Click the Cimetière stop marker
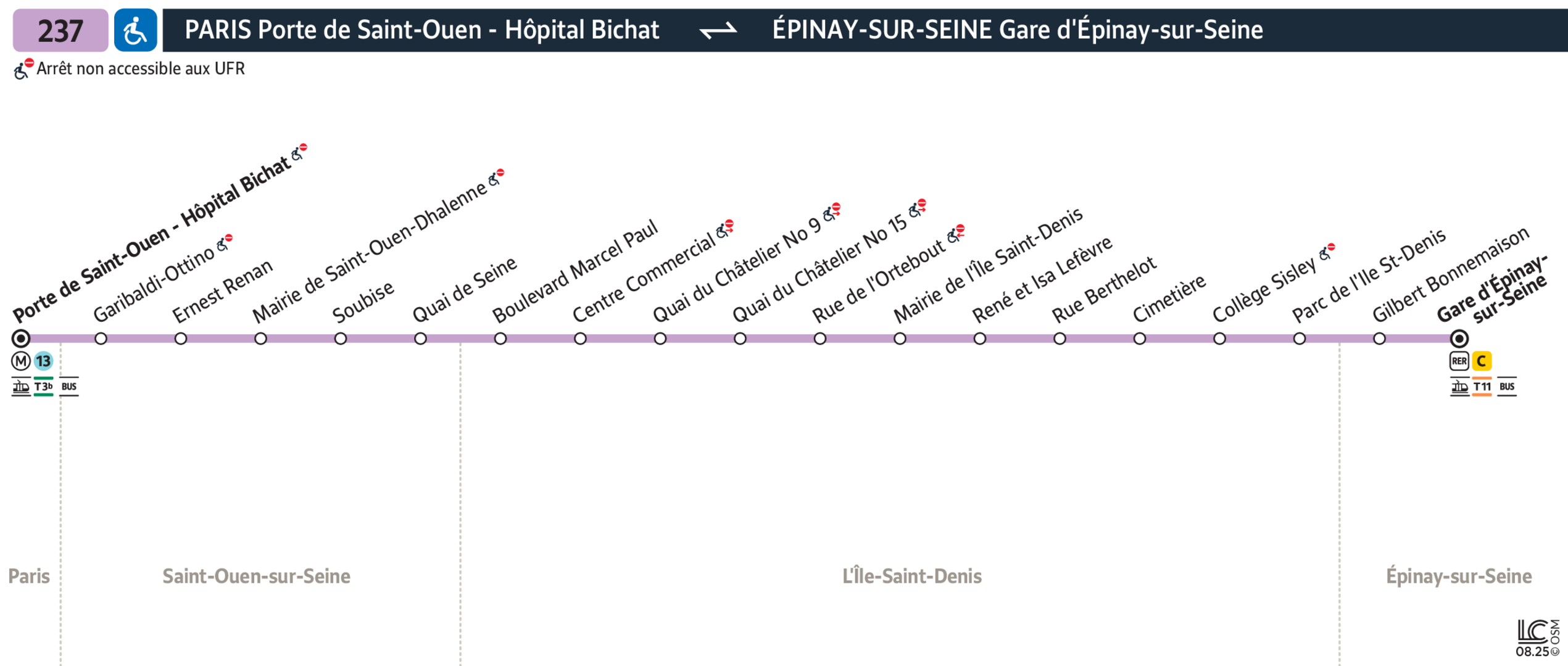The width and height of the screenshot is (1568, 666). pyautogui.click(x=1140, y=339)
